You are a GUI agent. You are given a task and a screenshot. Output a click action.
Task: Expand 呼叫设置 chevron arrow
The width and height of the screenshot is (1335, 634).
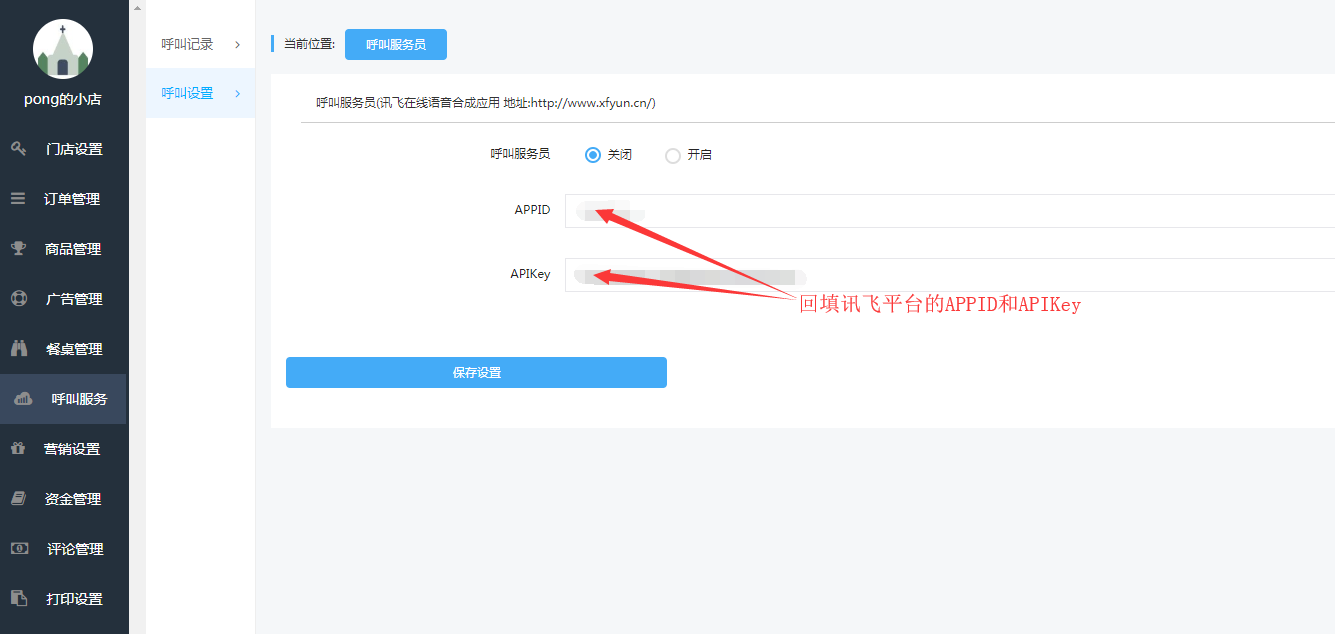[237, 93]
